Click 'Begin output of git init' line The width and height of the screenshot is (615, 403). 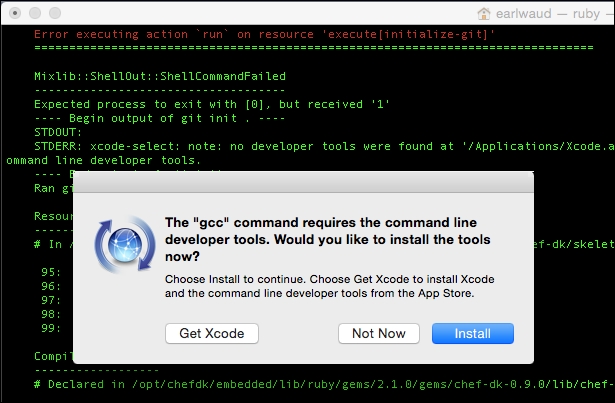[160, 118]
